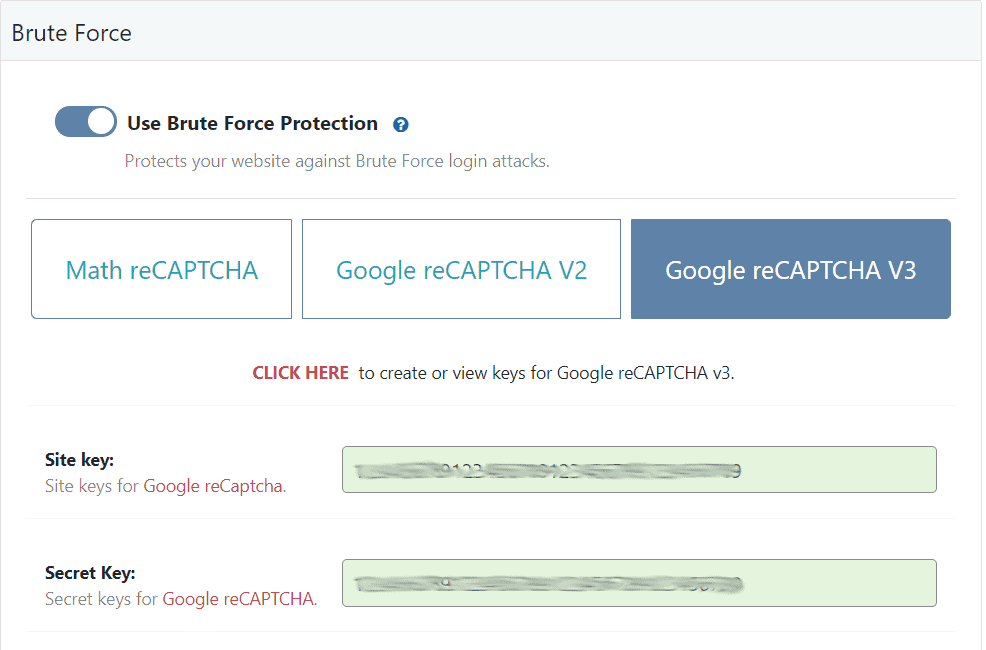Focus the Secret Key input field
Screen dimensions: 986x650
point(639,583)
